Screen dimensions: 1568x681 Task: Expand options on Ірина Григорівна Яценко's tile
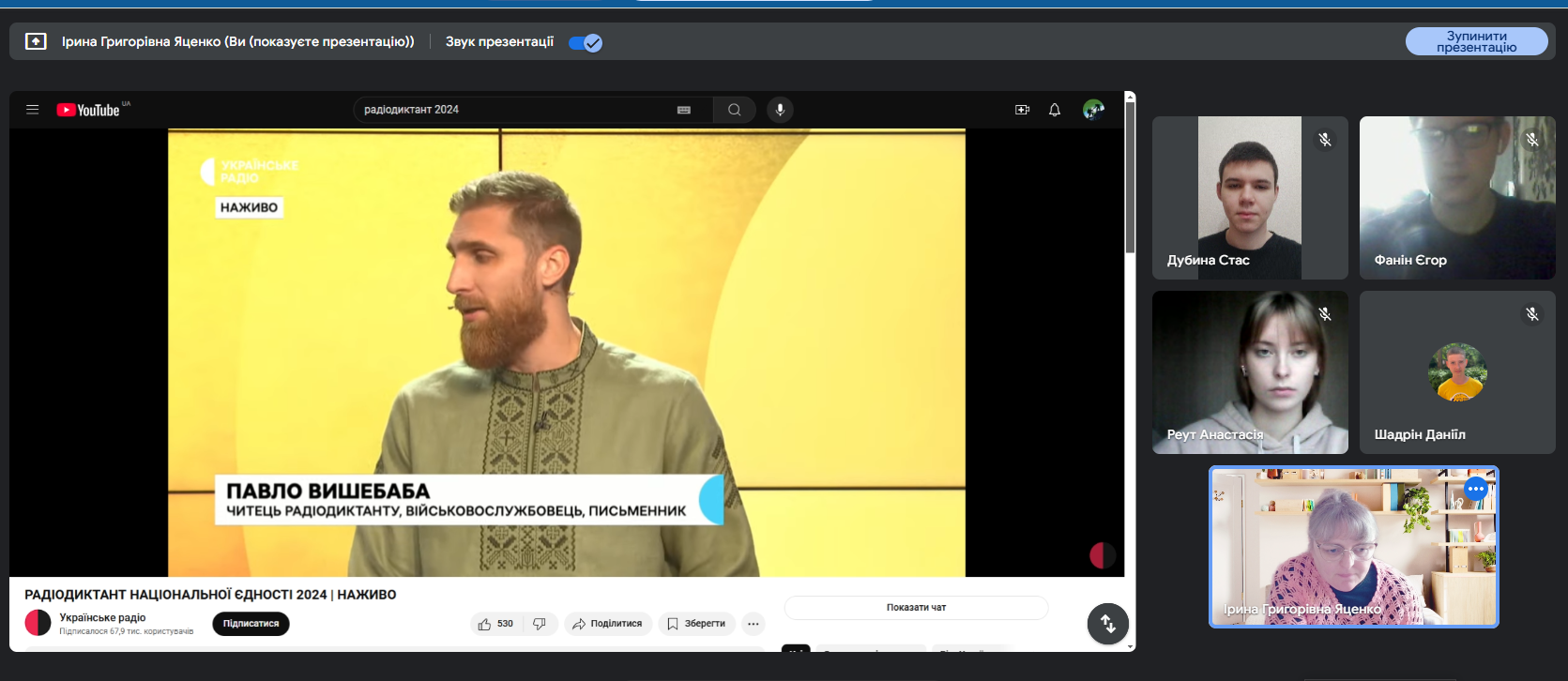pyautogui.click(x=1476, y=489)
